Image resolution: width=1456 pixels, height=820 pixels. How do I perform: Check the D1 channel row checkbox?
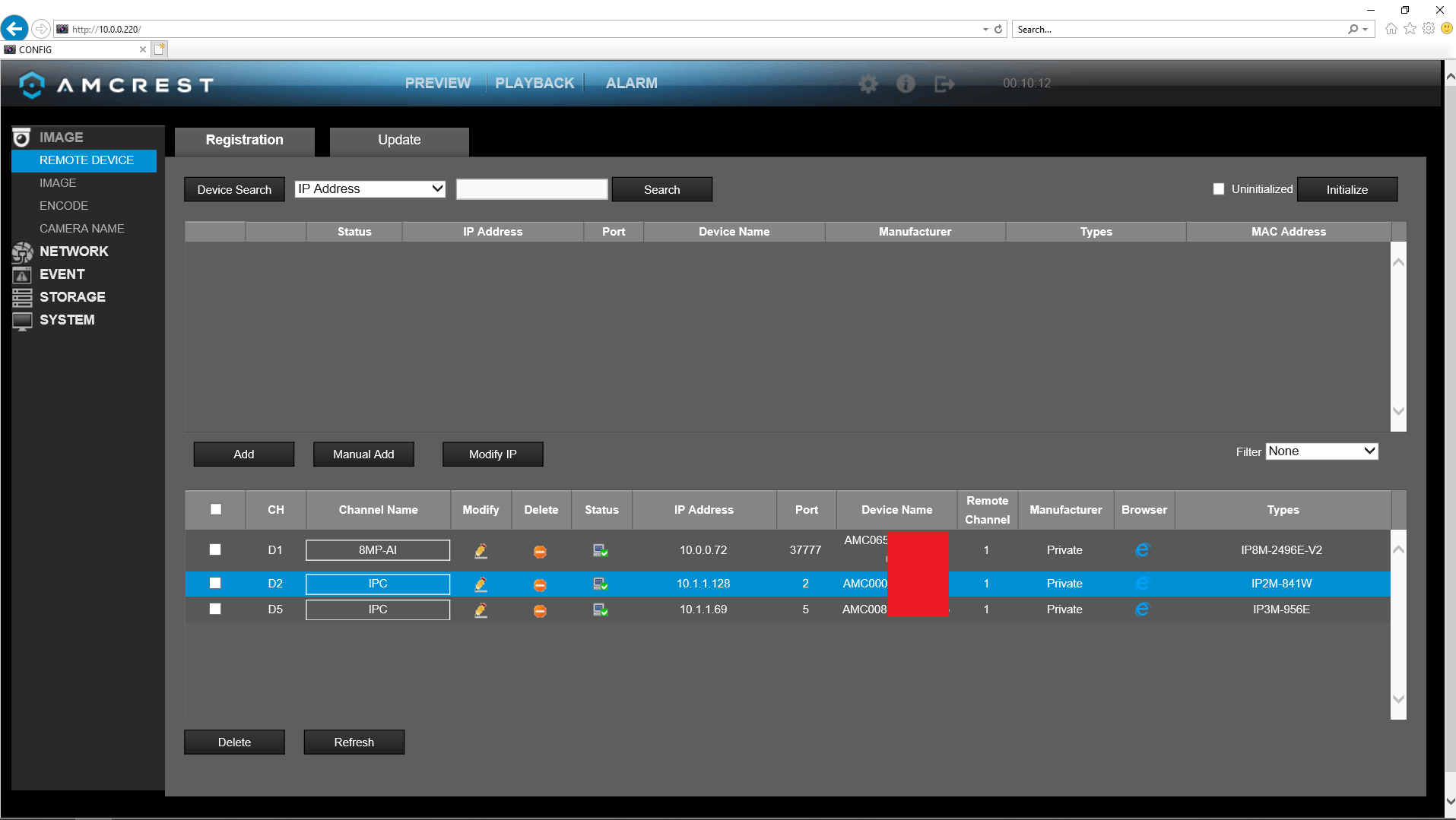[215, 549]
